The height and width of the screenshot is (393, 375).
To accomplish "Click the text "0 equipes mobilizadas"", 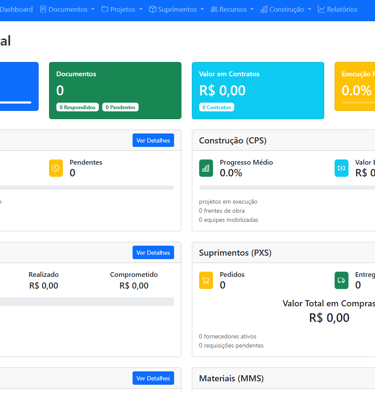I will pos(228,220).
